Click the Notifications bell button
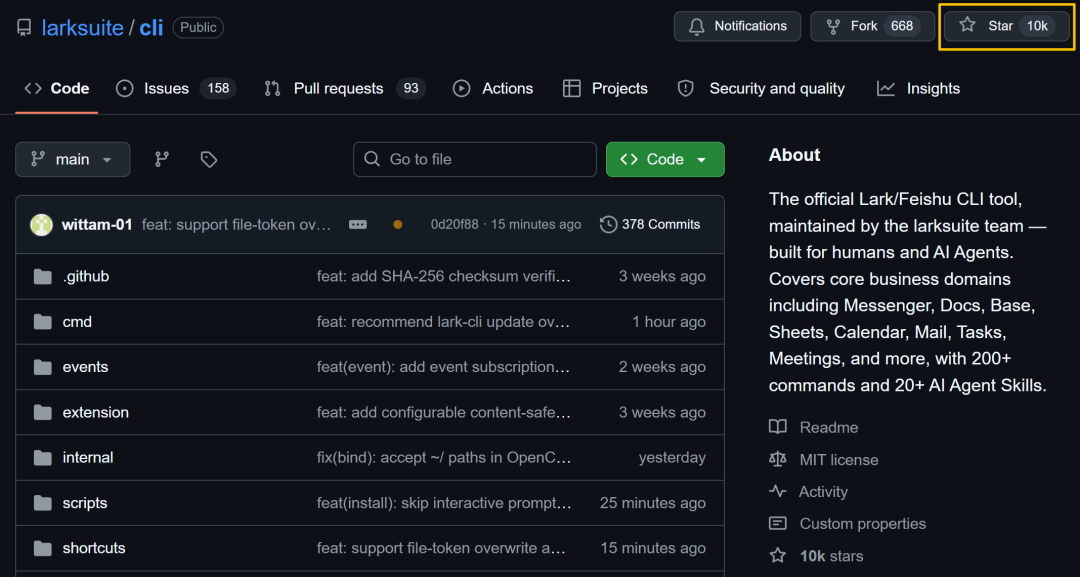 coord(737,26)
